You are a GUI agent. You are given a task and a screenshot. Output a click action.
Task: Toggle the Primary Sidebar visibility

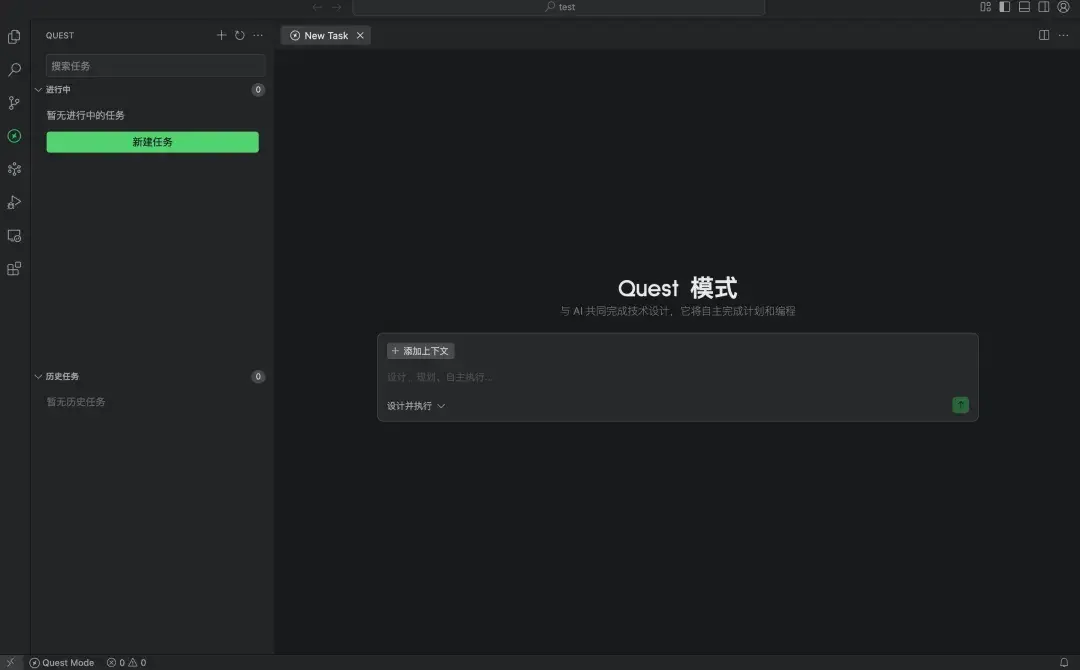[1004, 7]
